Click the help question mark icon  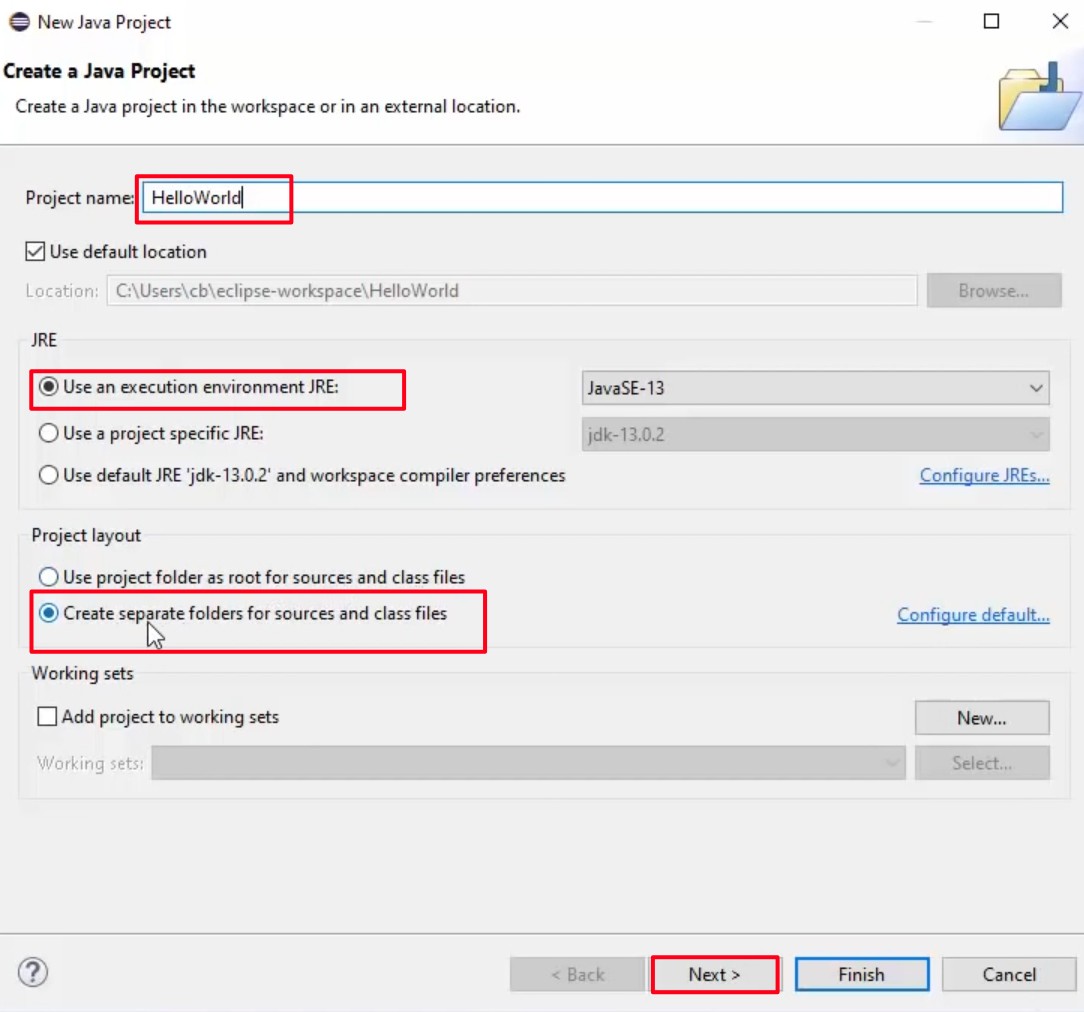coord(33,973)
